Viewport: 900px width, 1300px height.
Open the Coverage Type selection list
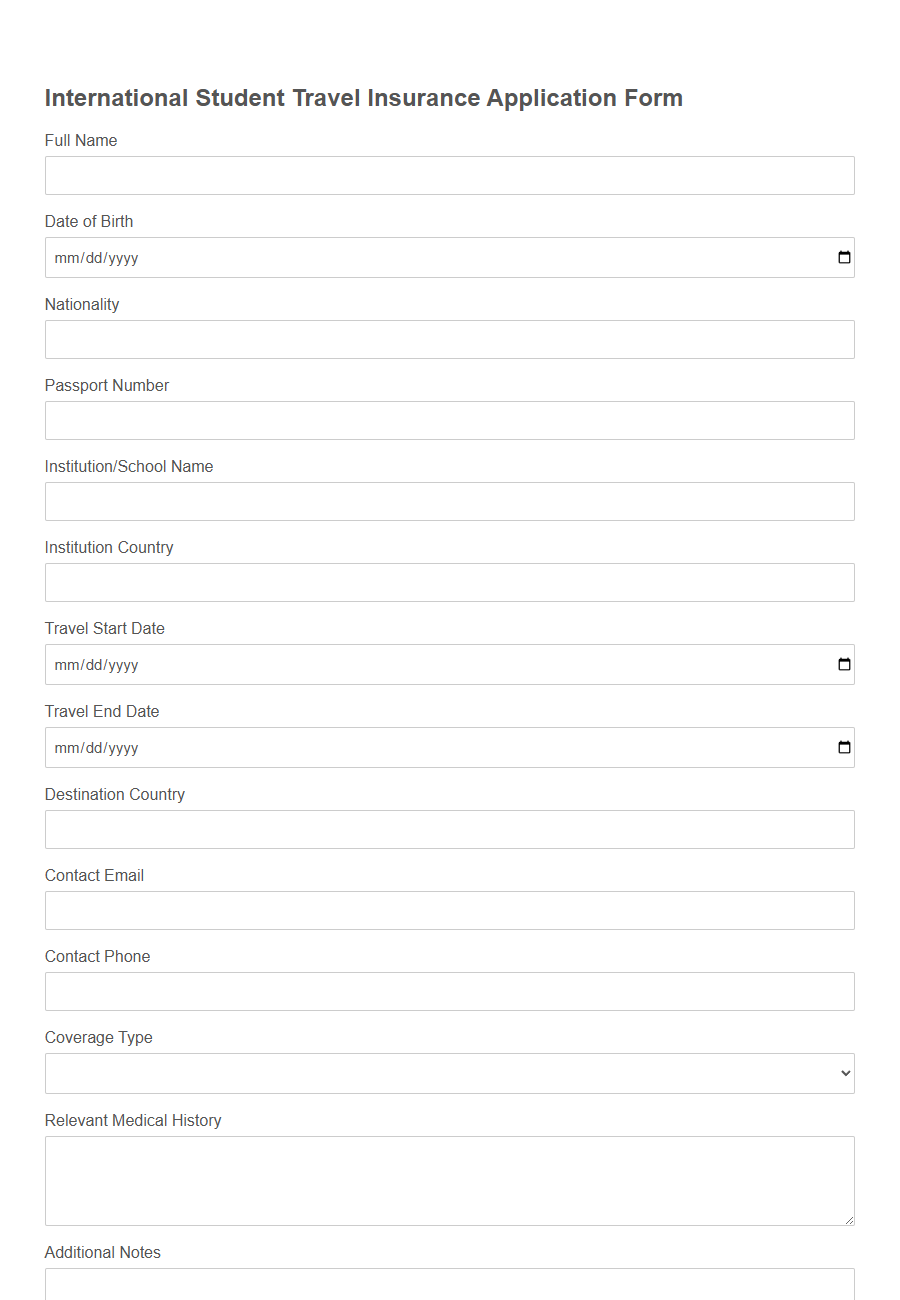coord(450,1073)
